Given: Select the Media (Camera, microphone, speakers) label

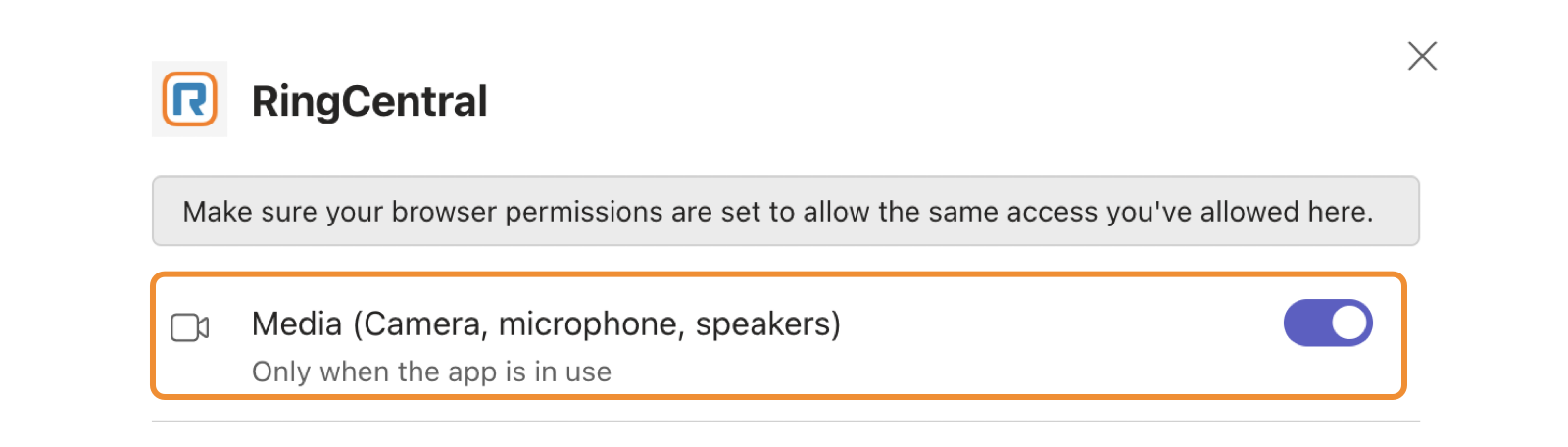Looking at the screenshot, I should tap(546, 323).
